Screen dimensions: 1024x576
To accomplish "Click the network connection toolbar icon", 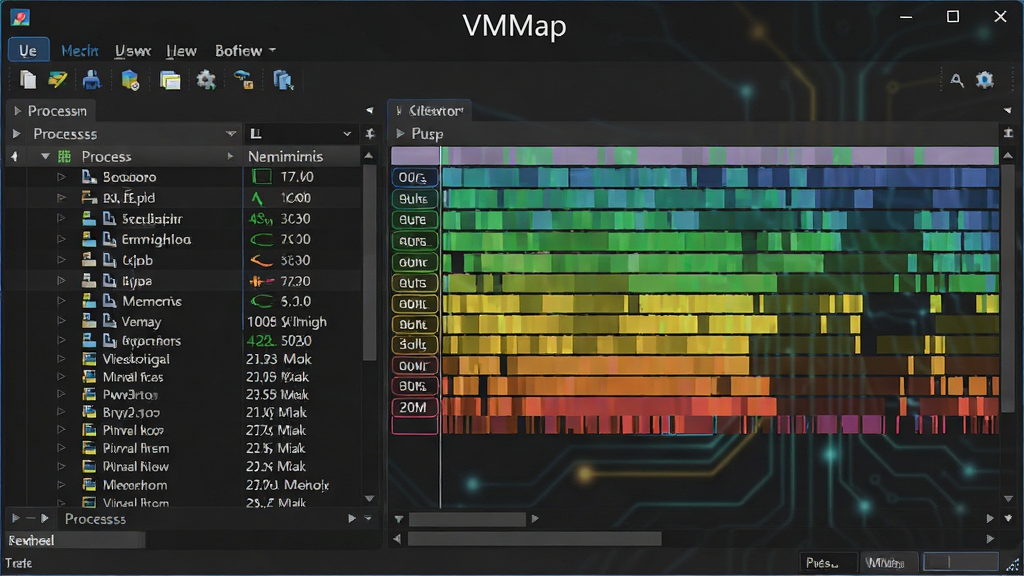I will [x=244, y=80].
